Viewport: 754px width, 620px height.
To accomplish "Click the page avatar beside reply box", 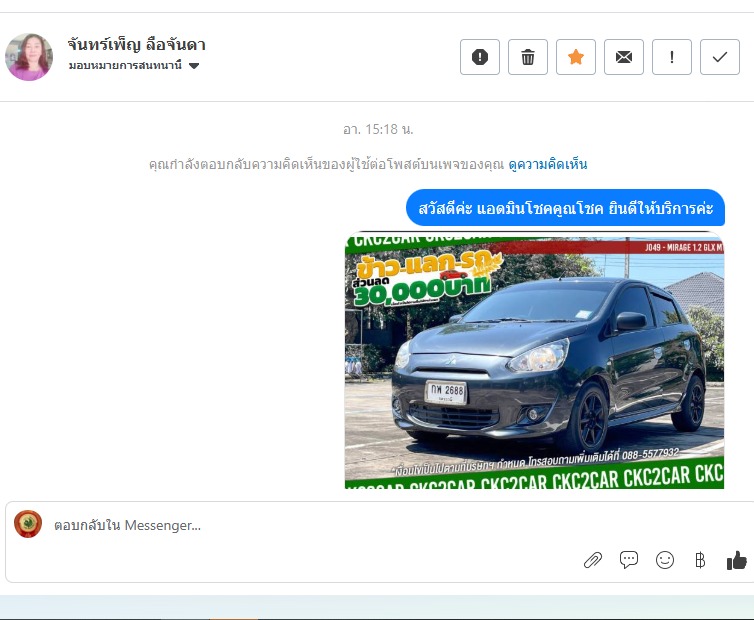I will (28, 524).
